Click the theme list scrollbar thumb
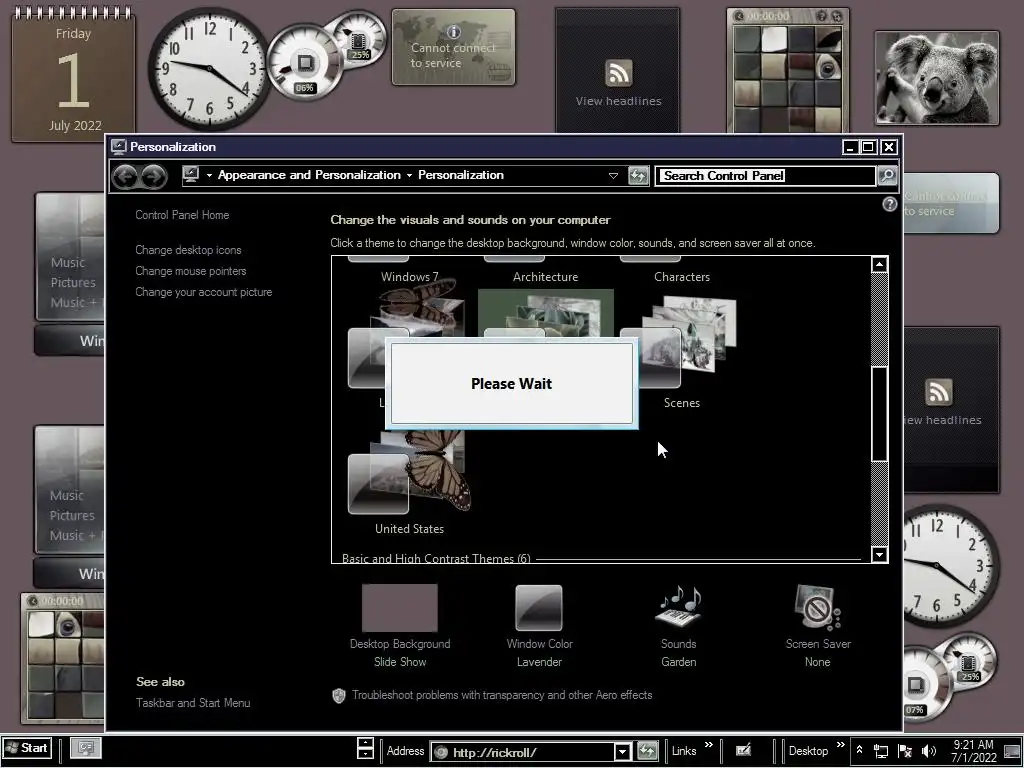Screen dimensions: 1024x768 [x=879, y=413]
